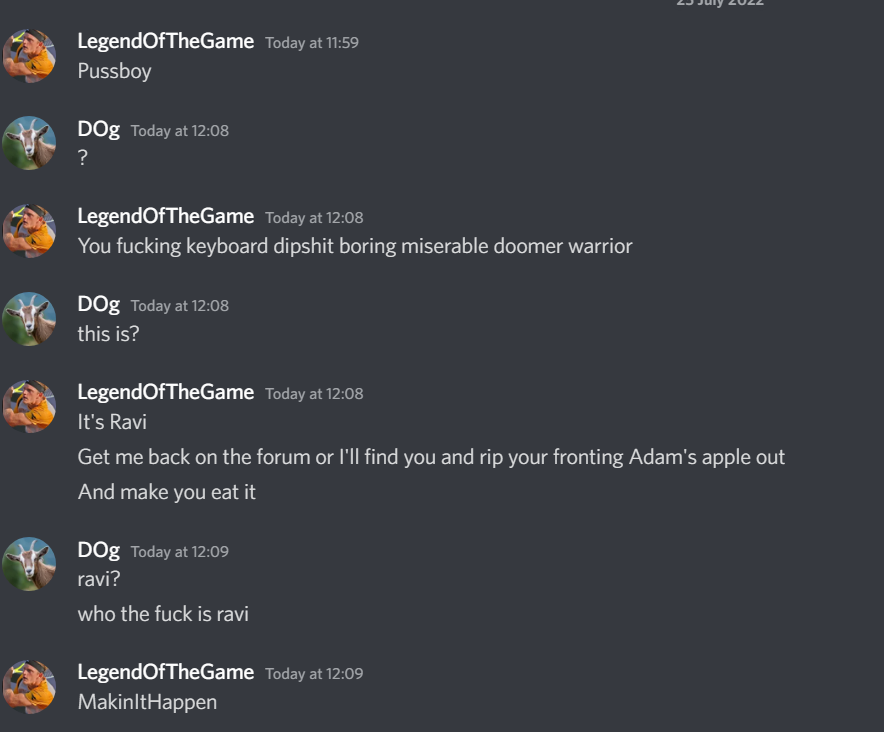Click DOg username posted at 12:09
Image resolution: width=884 pixels, height=732 pixels.
99,550
